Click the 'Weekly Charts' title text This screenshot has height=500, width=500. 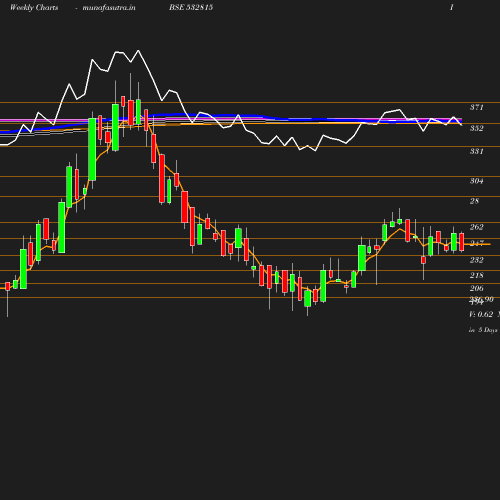point(34,7)
